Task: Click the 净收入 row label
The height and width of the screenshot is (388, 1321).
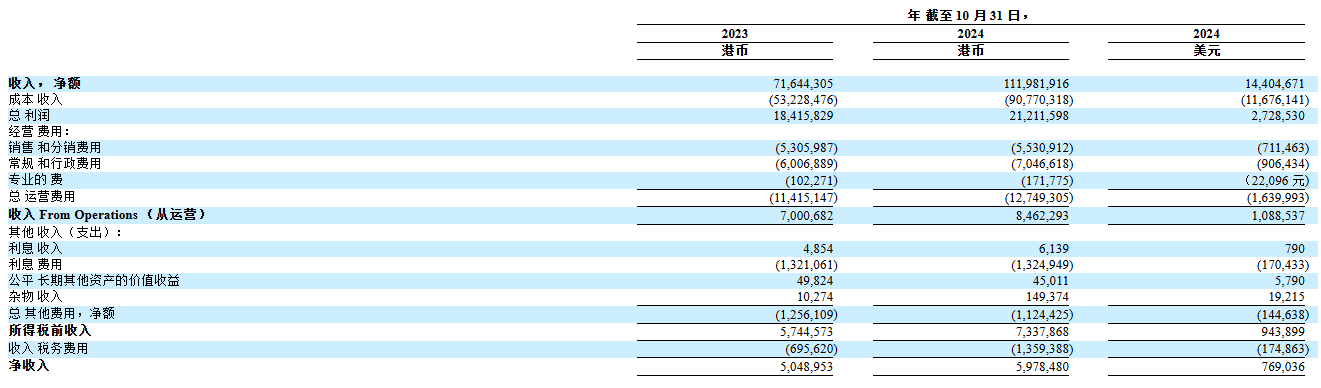Action: click(29, 366)
